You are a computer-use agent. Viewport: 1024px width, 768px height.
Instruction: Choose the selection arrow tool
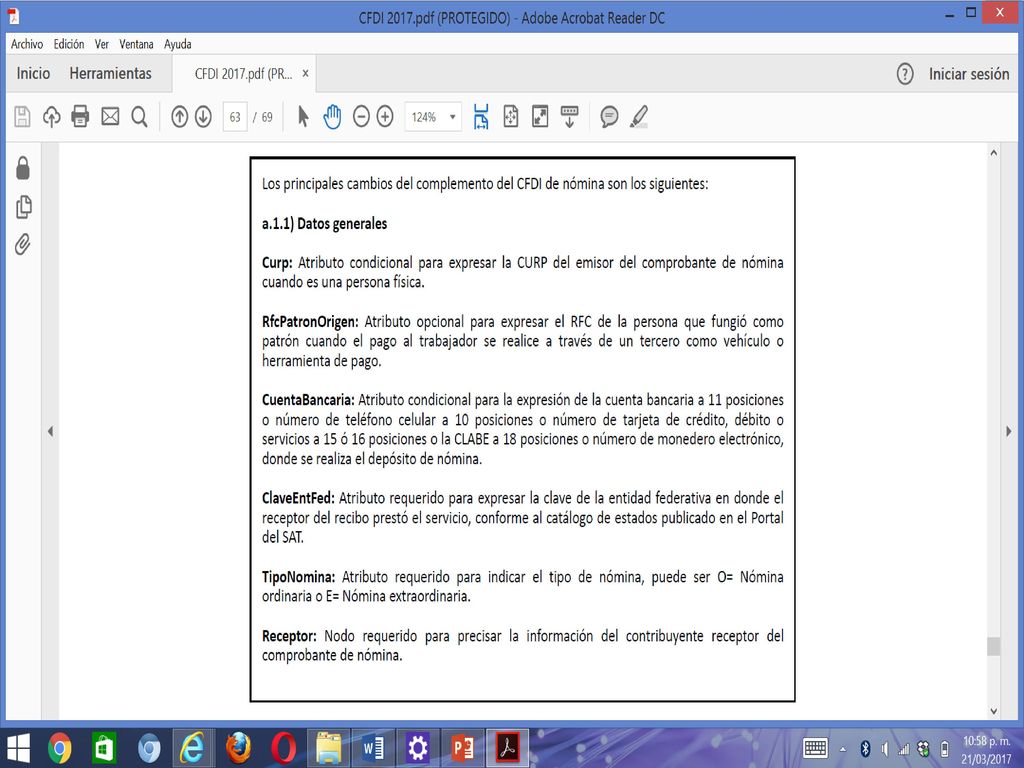[303, 117]
